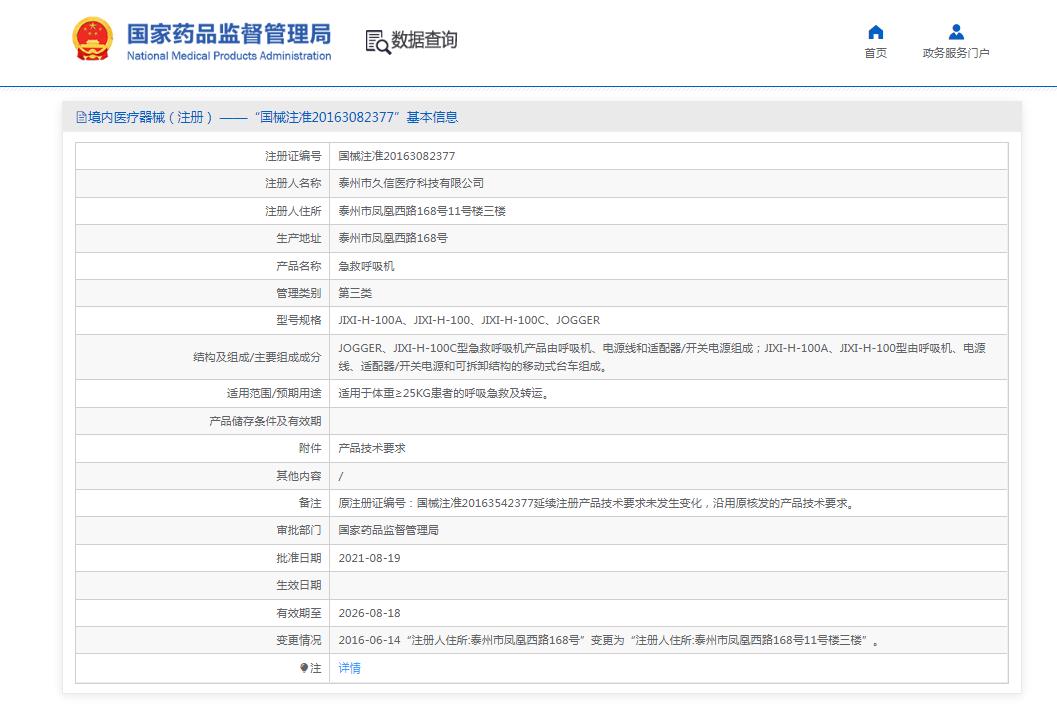Image resolution: width=1057 pixels, height=716 pixels.
Task: Click the 产品技术要求 attachment text
Action: (372, 449)
